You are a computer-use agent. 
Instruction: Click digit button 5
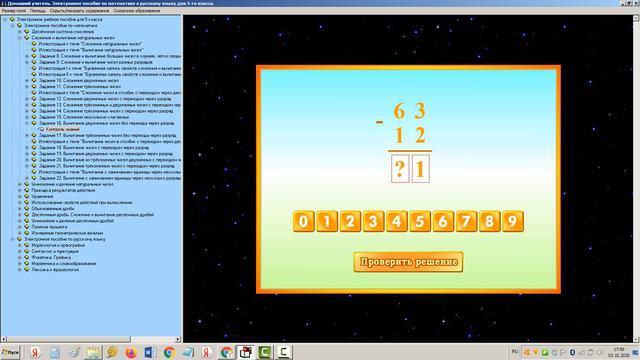[x=420, y=221]
